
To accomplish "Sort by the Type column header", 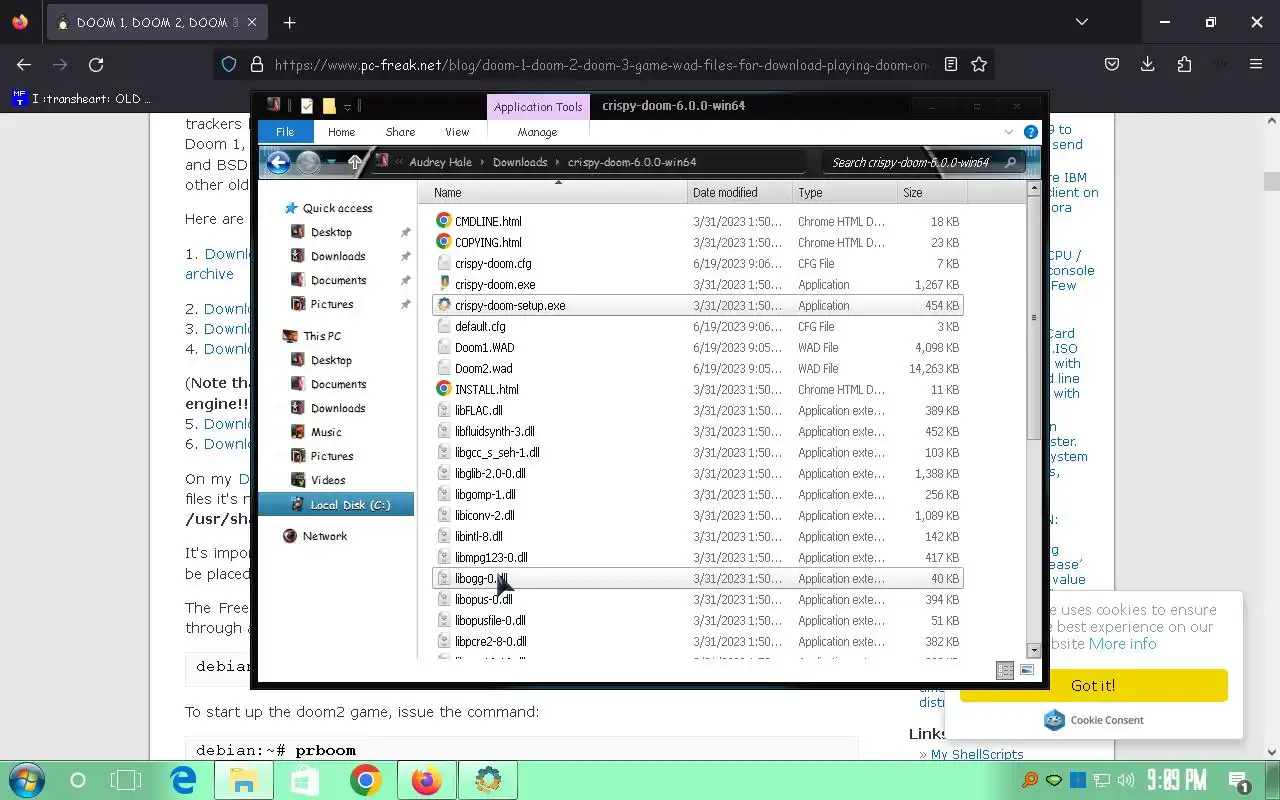I will click(x=845, y=193).
